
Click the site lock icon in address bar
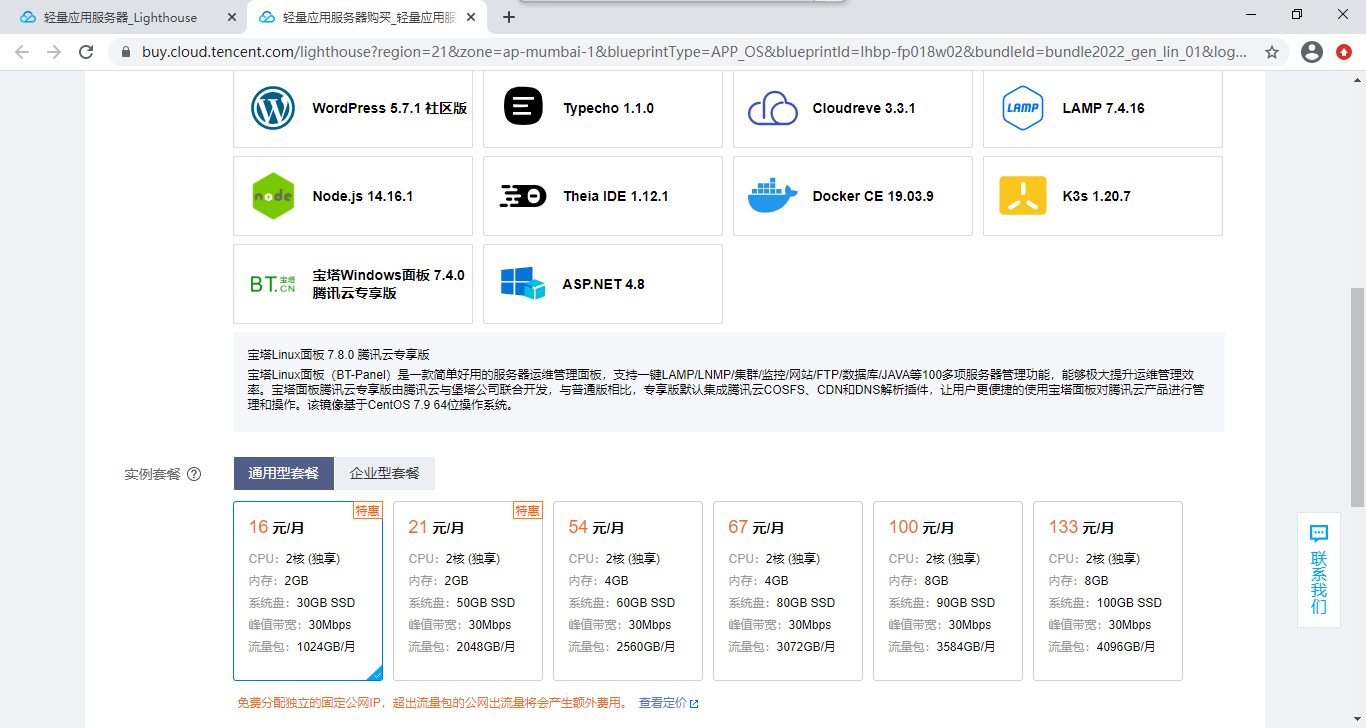pyautogui.click(x=125, y=52)
